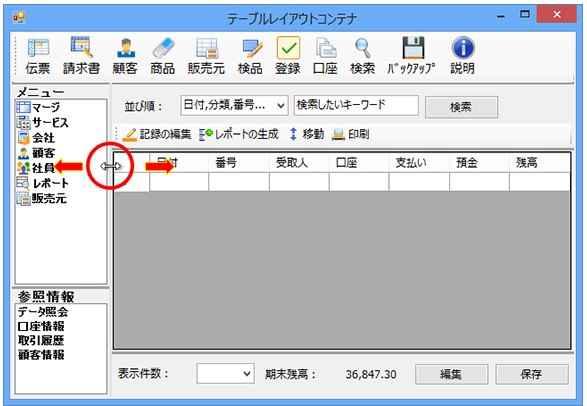
Task: Open the 伝票 toolbar icon
Action: (37, 56)
